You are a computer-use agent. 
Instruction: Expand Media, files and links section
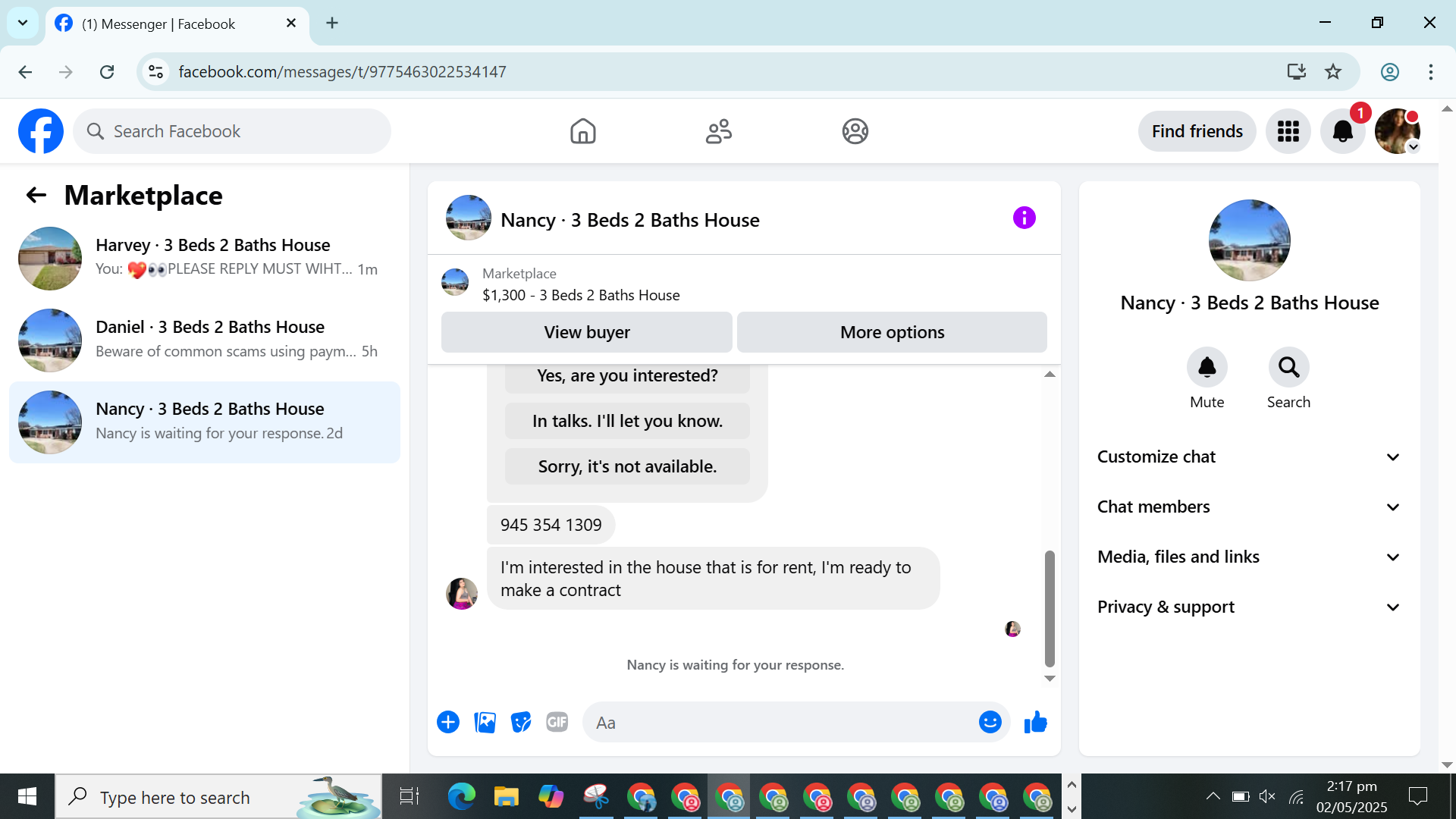pos(1249,557)
